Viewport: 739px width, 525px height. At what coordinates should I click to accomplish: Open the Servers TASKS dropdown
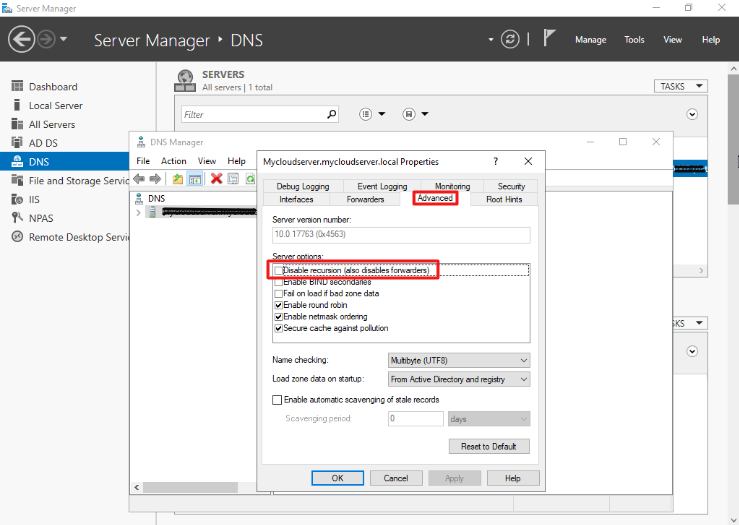pos(681,86)
